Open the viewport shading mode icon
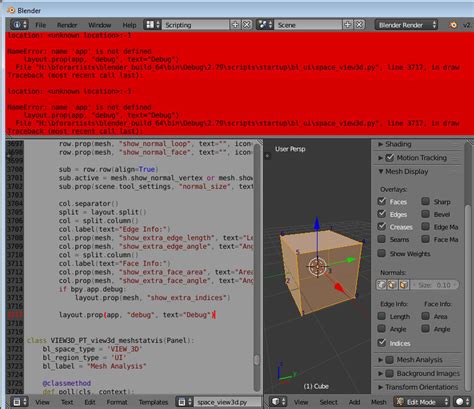The image size is (474, 409). [462, 402]
